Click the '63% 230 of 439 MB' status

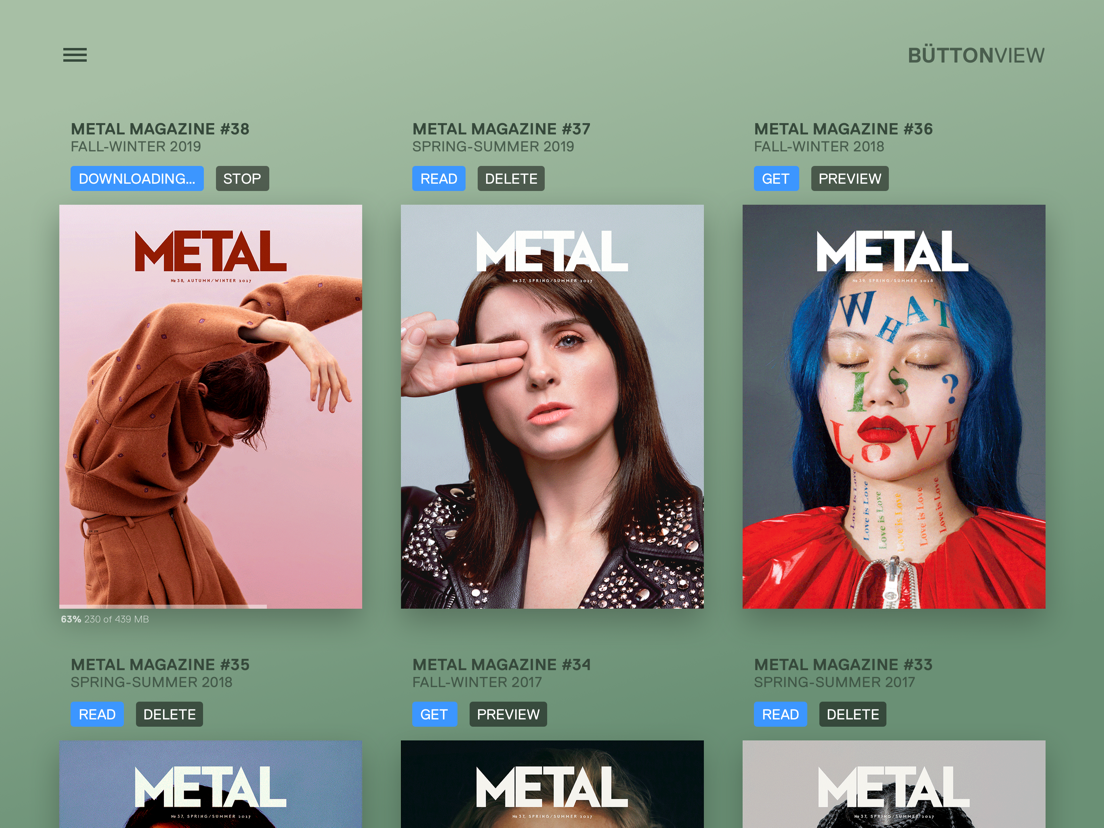pos(105,620)
